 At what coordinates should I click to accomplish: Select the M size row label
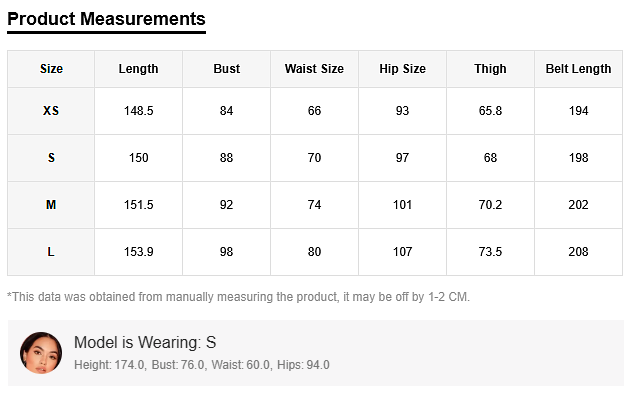51,205
